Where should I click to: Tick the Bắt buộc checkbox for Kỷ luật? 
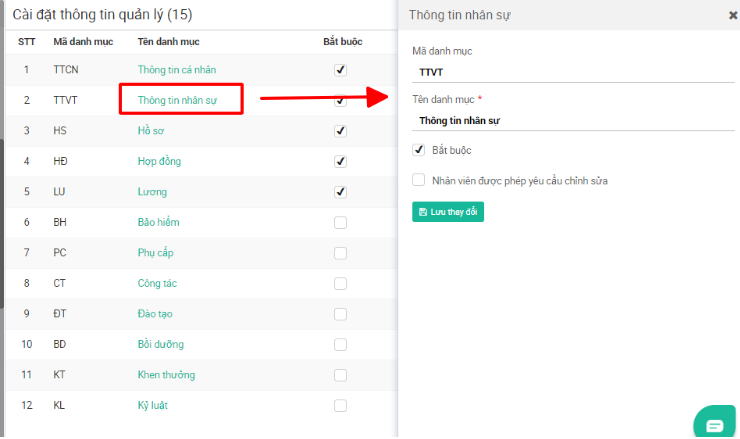(x=340, y=405)
